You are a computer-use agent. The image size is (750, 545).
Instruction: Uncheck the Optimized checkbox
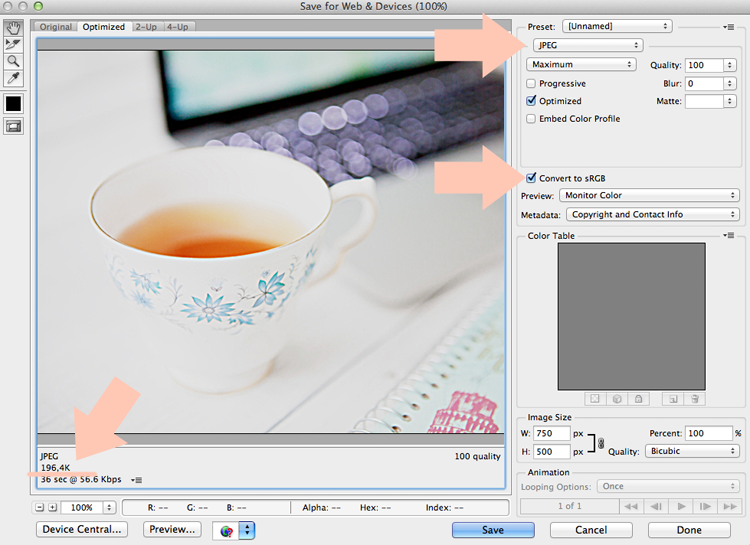click(531, 101)
